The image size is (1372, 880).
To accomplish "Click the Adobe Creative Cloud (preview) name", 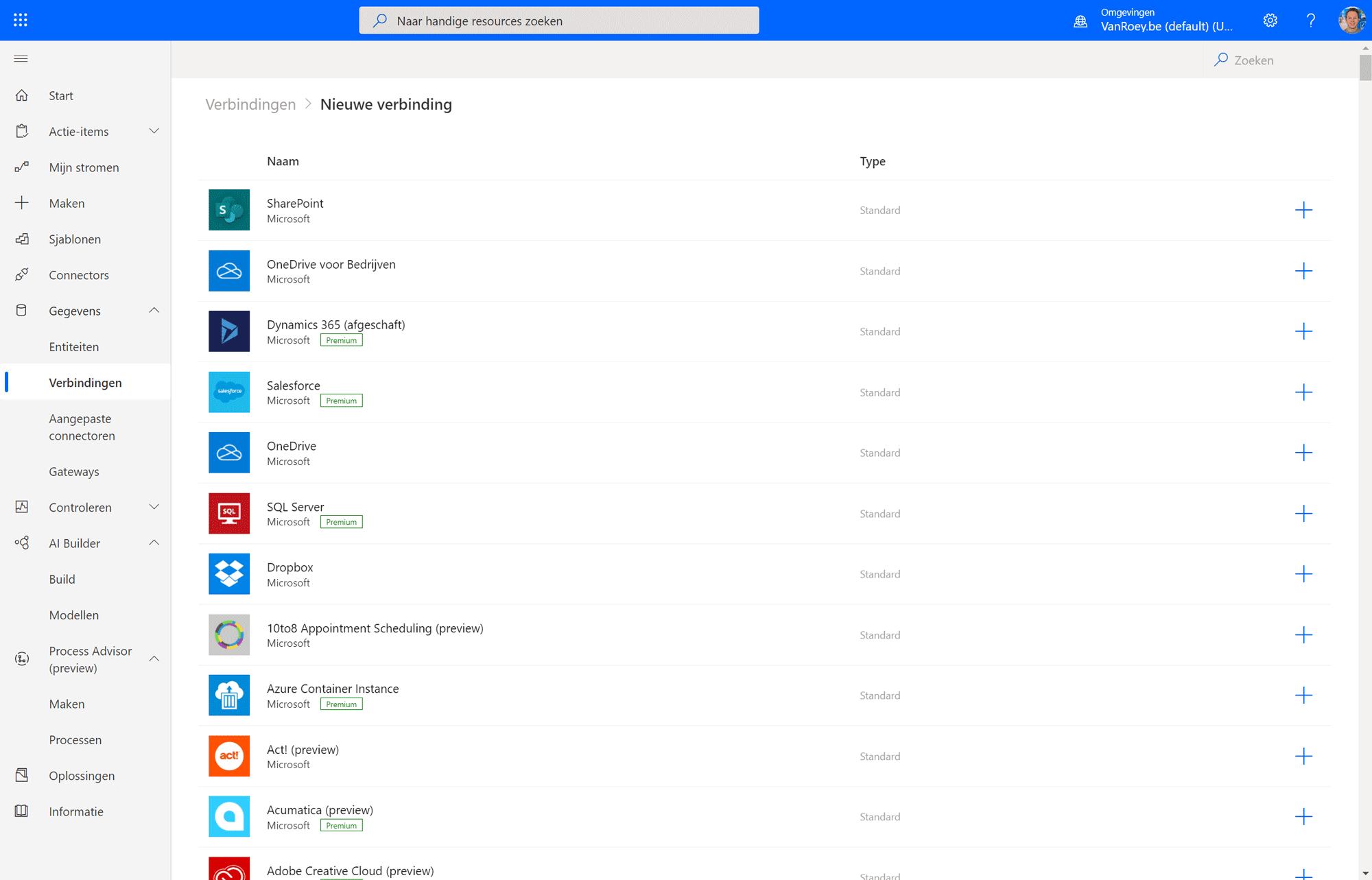I will click(350, 870).
